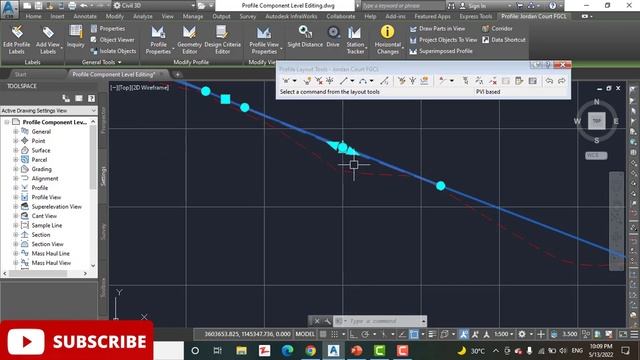The width and height of the screenshot is (640, 360).
Task: Open the Inquiry tool
Action: (x=76, y=36)
